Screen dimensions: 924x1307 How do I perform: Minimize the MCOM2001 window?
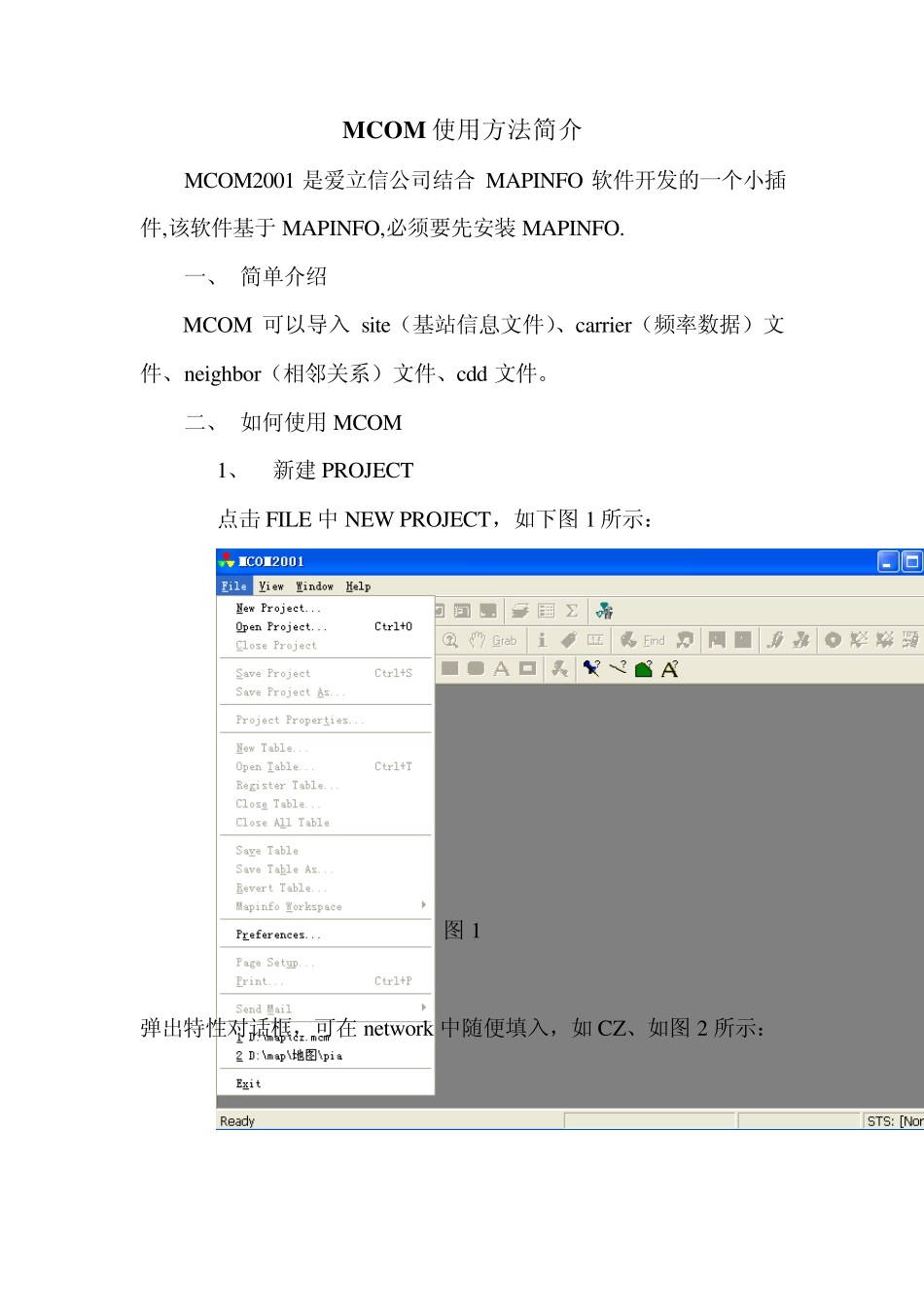coord(888,561)
